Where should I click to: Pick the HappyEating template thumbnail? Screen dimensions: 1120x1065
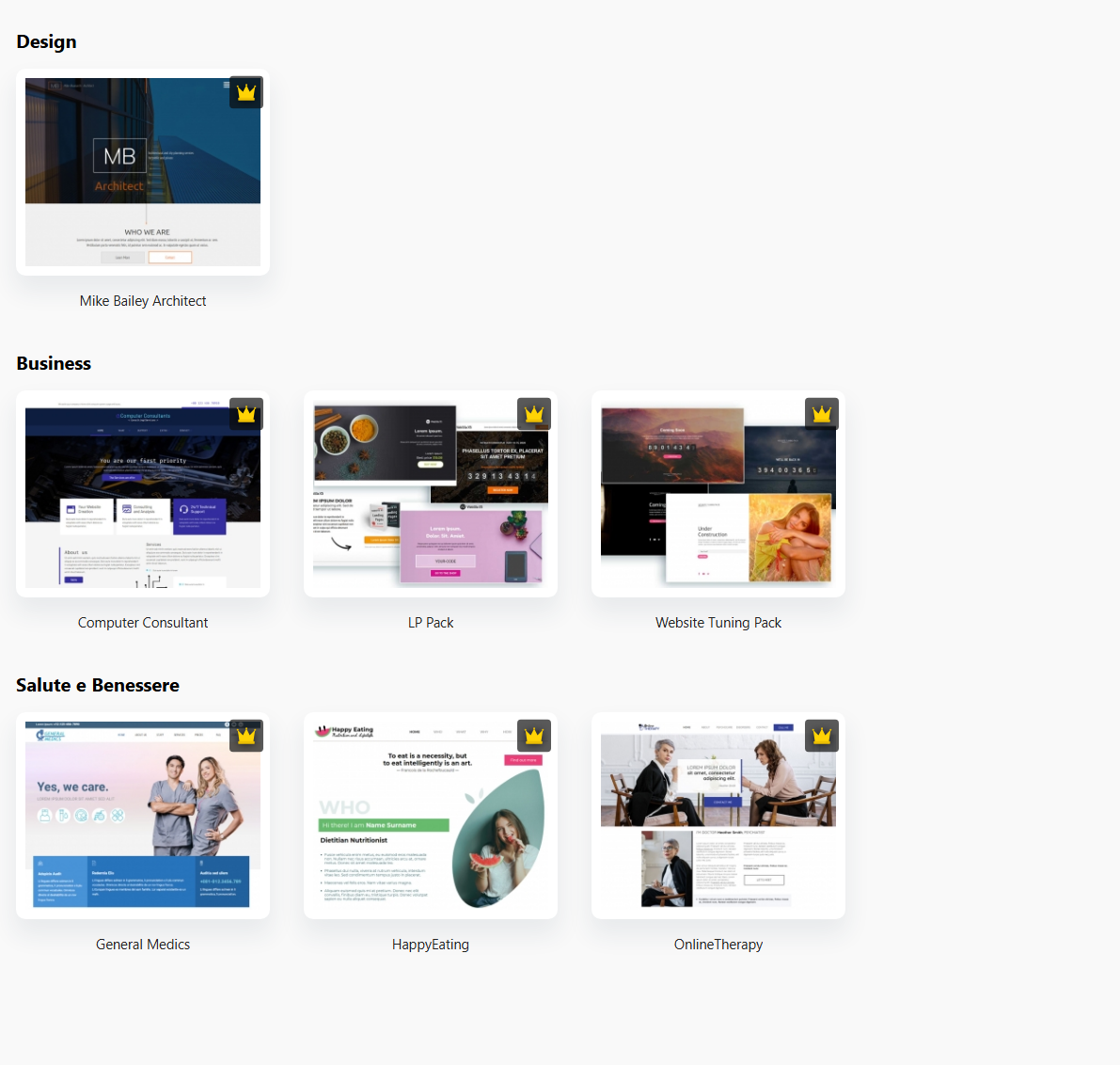(431, 817)
